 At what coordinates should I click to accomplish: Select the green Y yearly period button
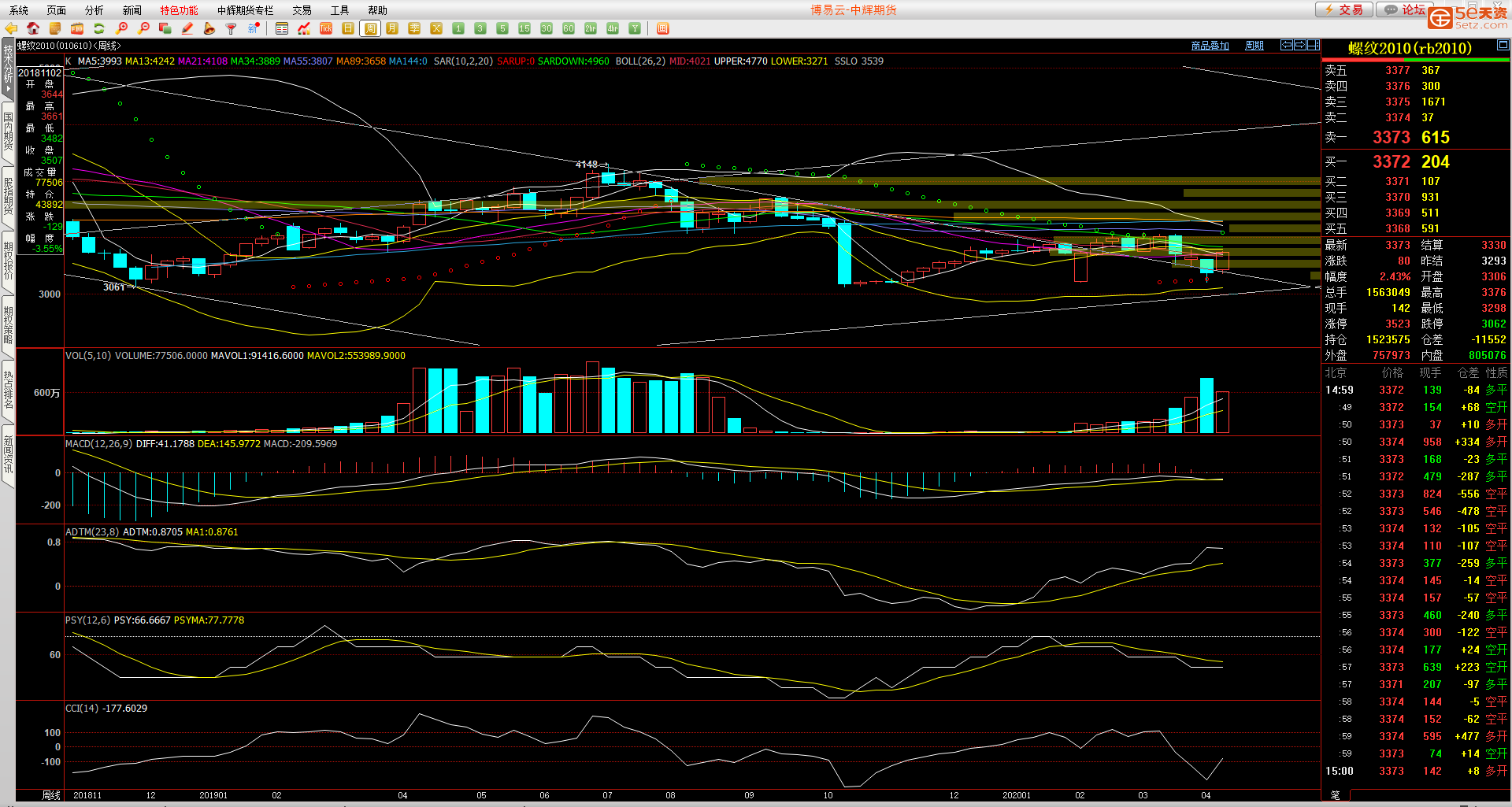pyautogui.click(x=635, y=28)
